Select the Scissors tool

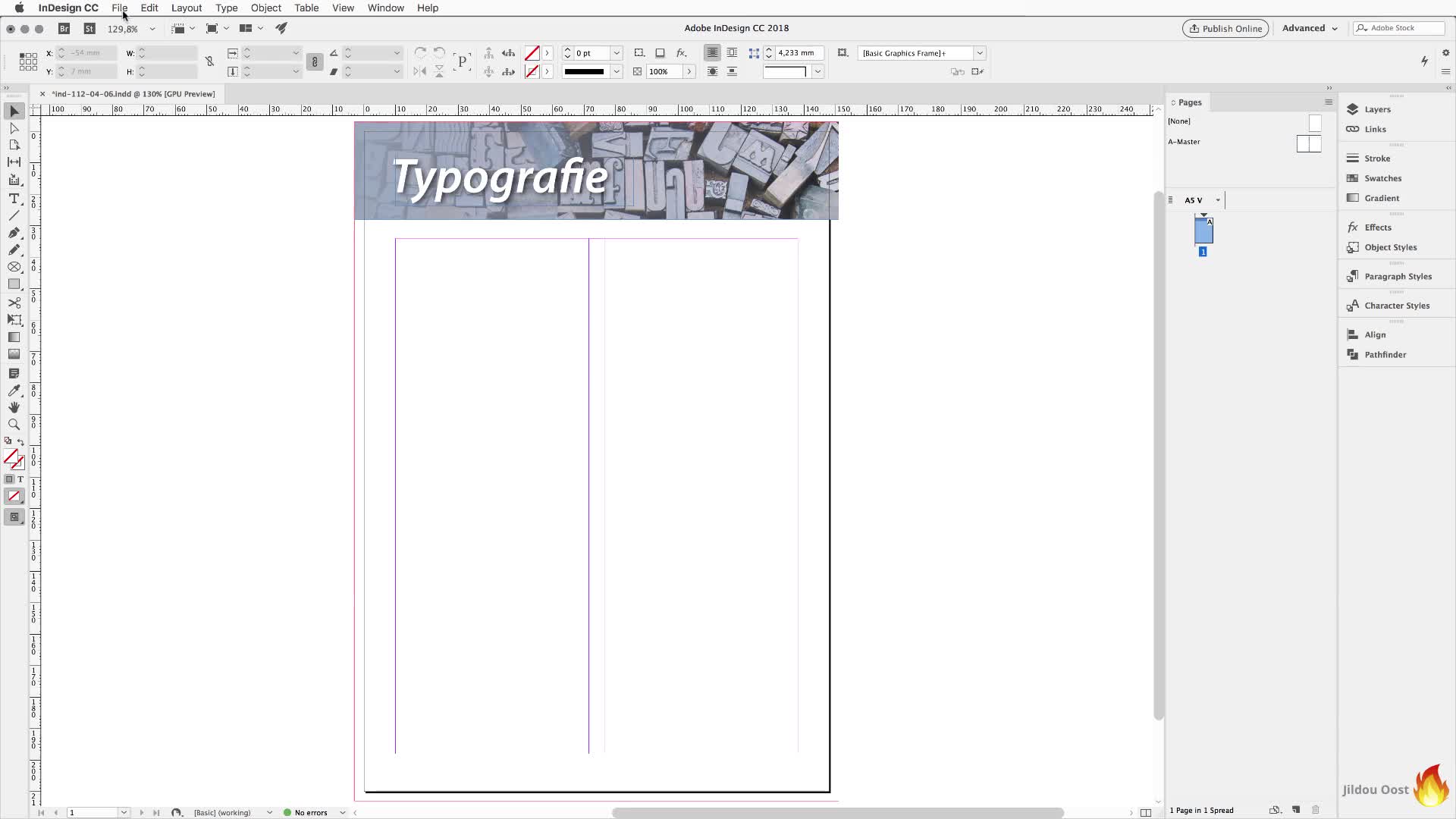pos(14,303)
